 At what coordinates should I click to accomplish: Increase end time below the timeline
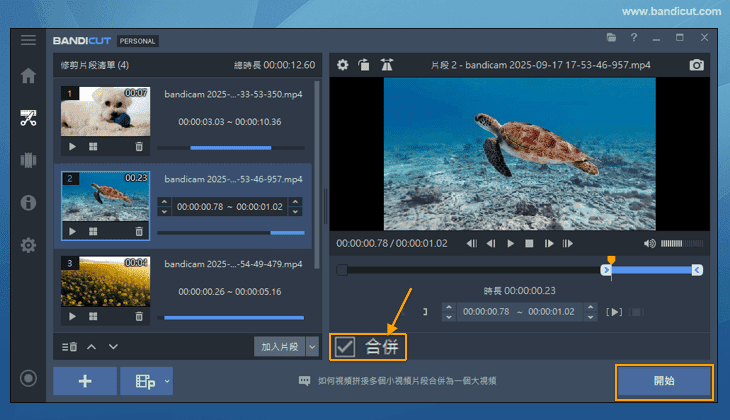(590, 307)
